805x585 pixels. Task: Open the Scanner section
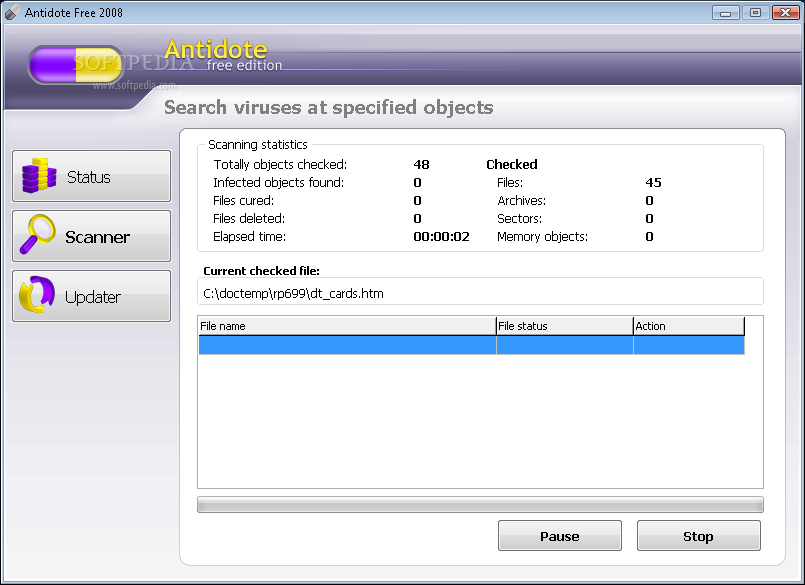coord(91,236)
